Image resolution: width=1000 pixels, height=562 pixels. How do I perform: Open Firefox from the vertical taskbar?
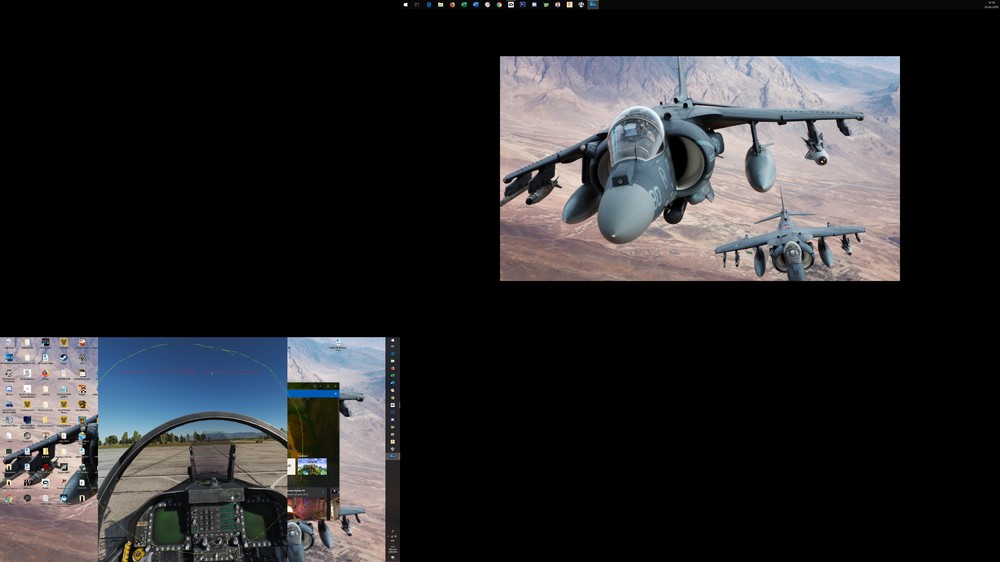tap(393, 369)
